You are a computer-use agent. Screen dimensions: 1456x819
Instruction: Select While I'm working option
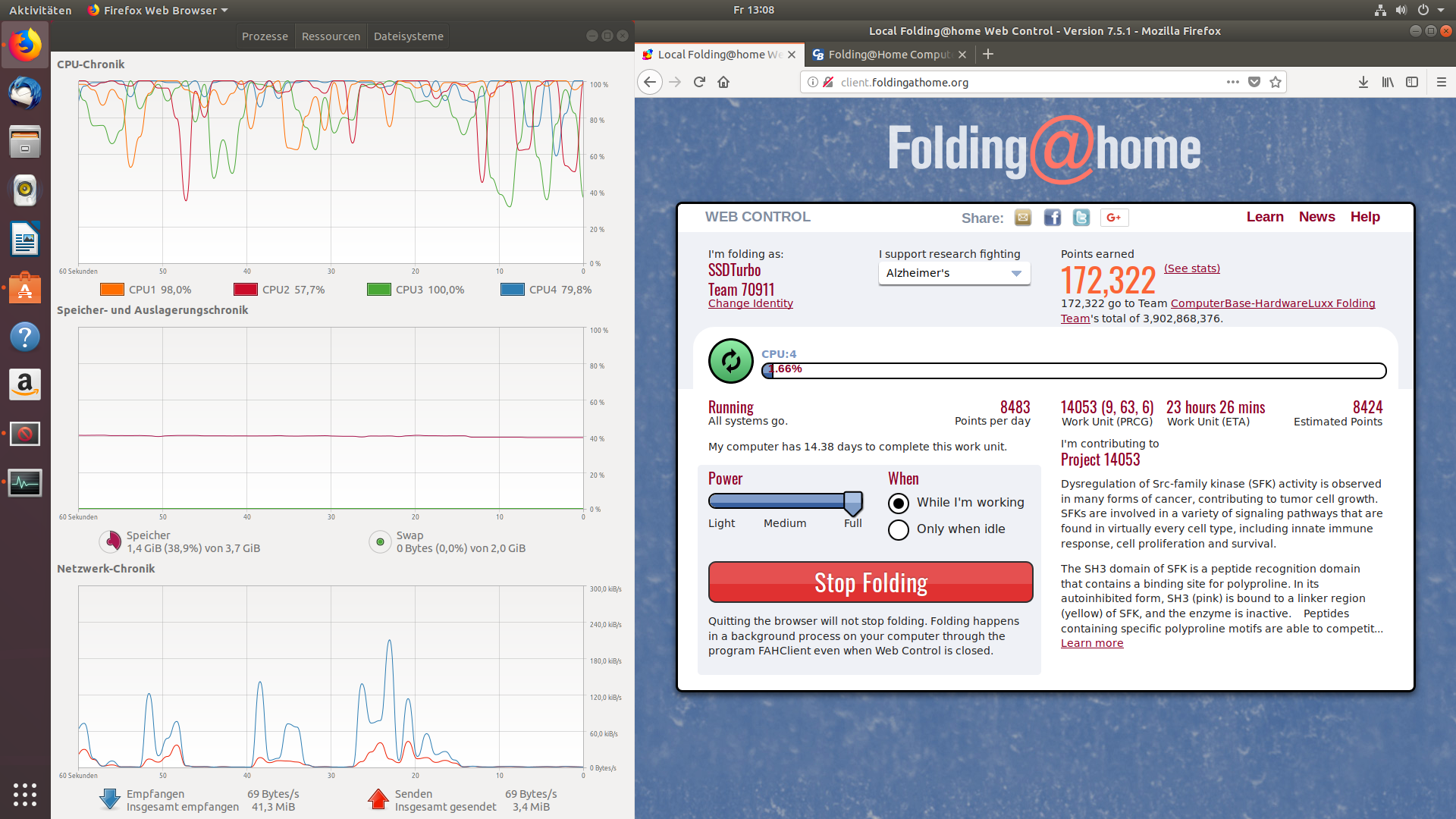click(x=899, y=503)
